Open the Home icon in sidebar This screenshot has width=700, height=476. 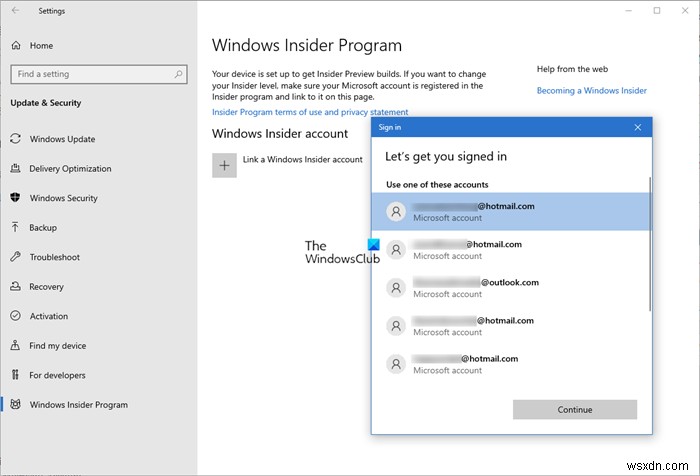pos(16,45)
